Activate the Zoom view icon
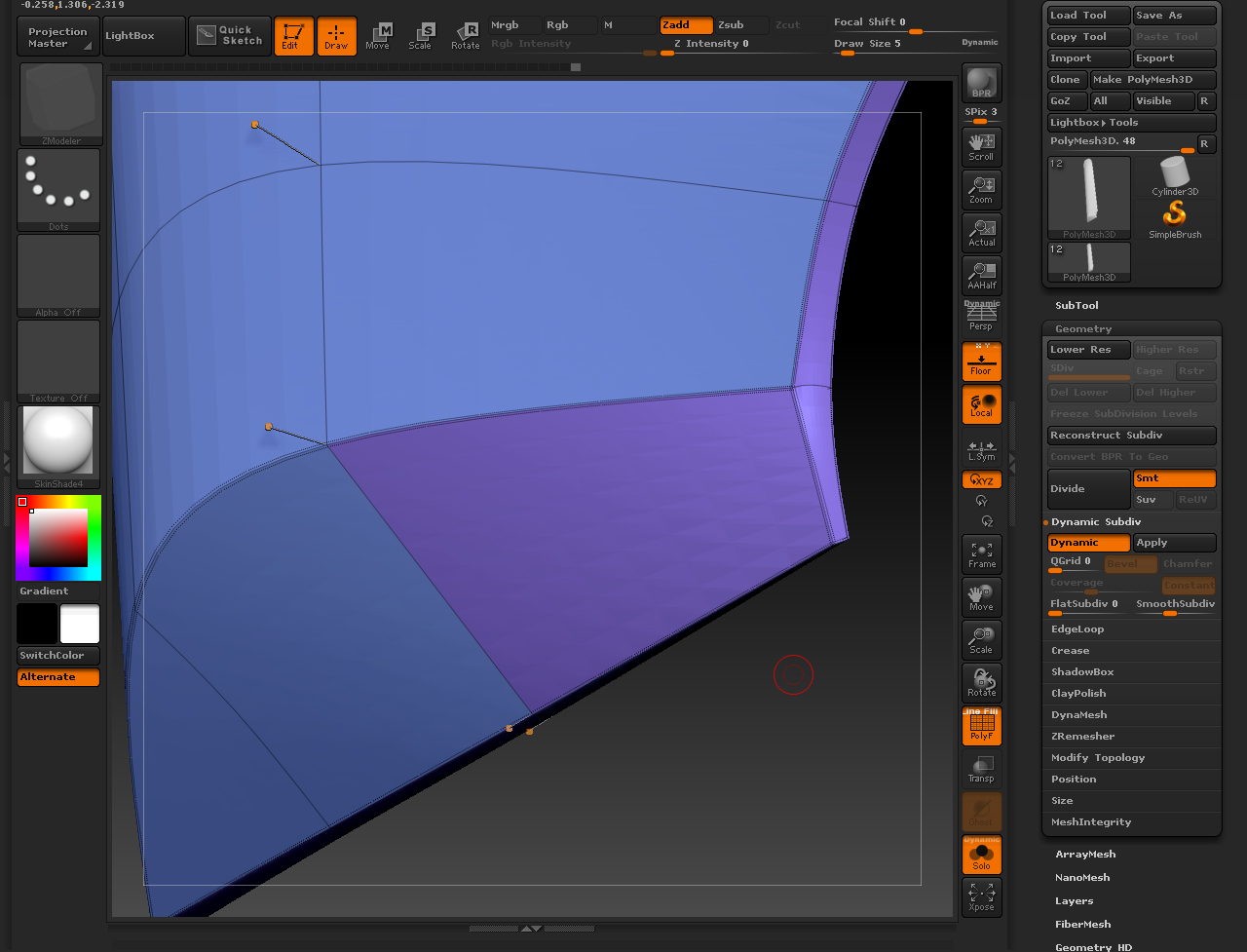Image resolution: width=1247 pixels, height=952 pixels. [x=981, y=190]
